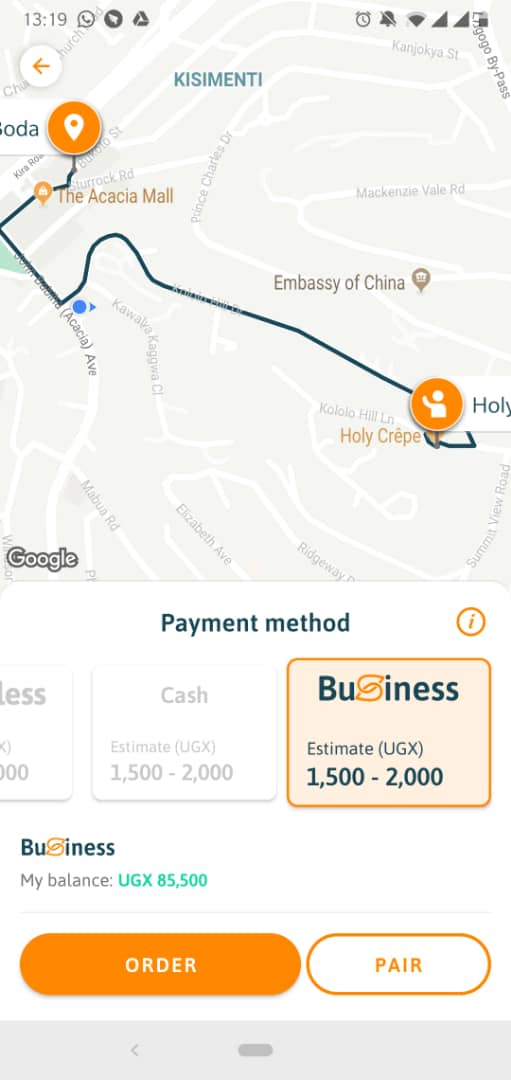The width and height of the screenshot is (511, 1080).
Task: Select the Cash payment card
Action: point(184,733)
